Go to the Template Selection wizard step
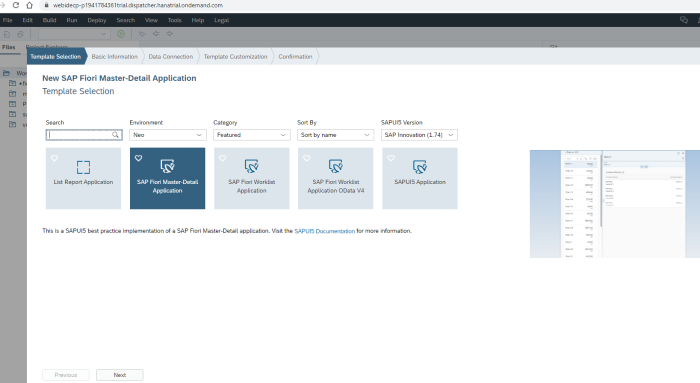This screenshot has height=383, width=700. pyautogui.click(x=56, y=57)
